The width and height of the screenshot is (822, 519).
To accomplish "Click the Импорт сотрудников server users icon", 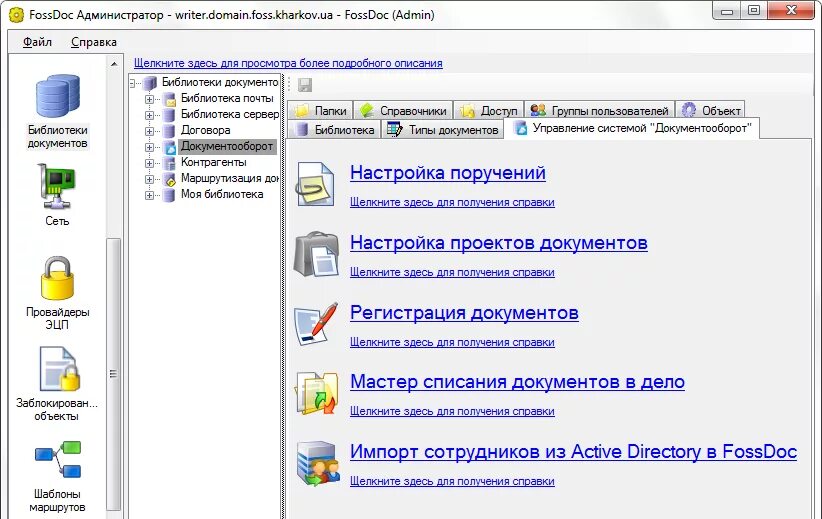I will pyautogui.click(x=316, y=463).
